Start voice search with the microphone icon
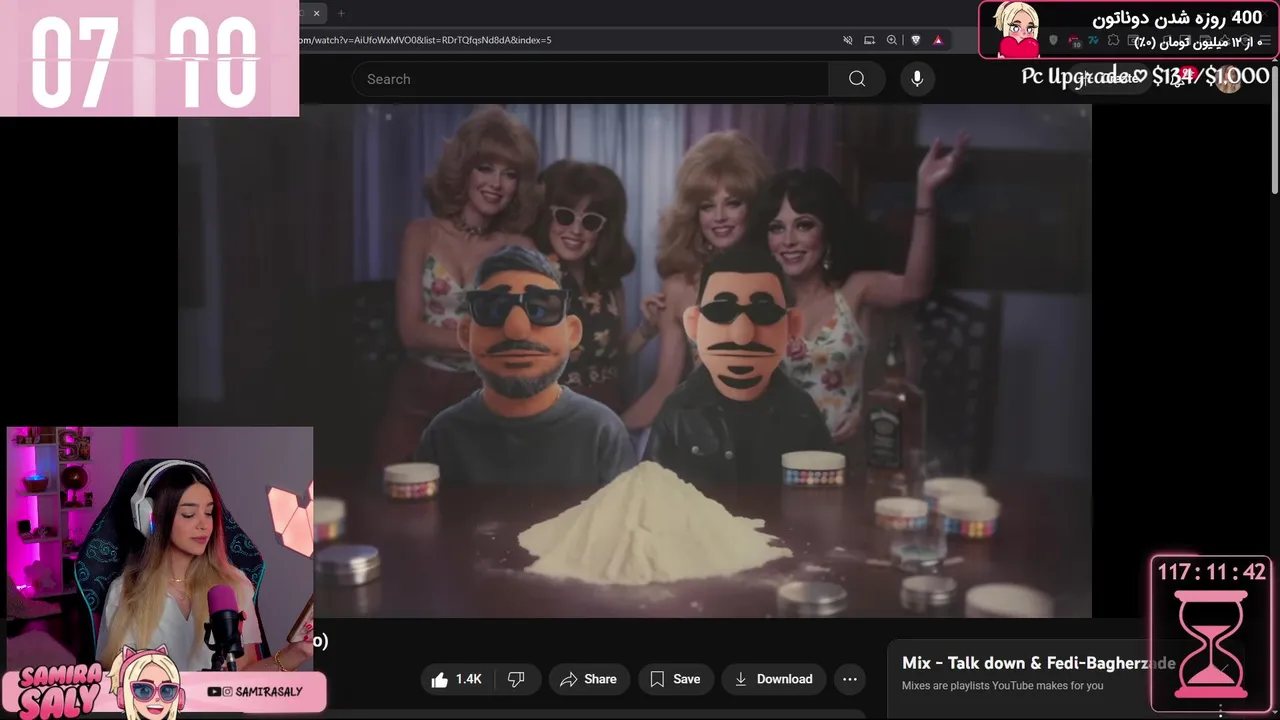Screen dimensions: 1280x720 pyautogui.click(x=916, y=79)
